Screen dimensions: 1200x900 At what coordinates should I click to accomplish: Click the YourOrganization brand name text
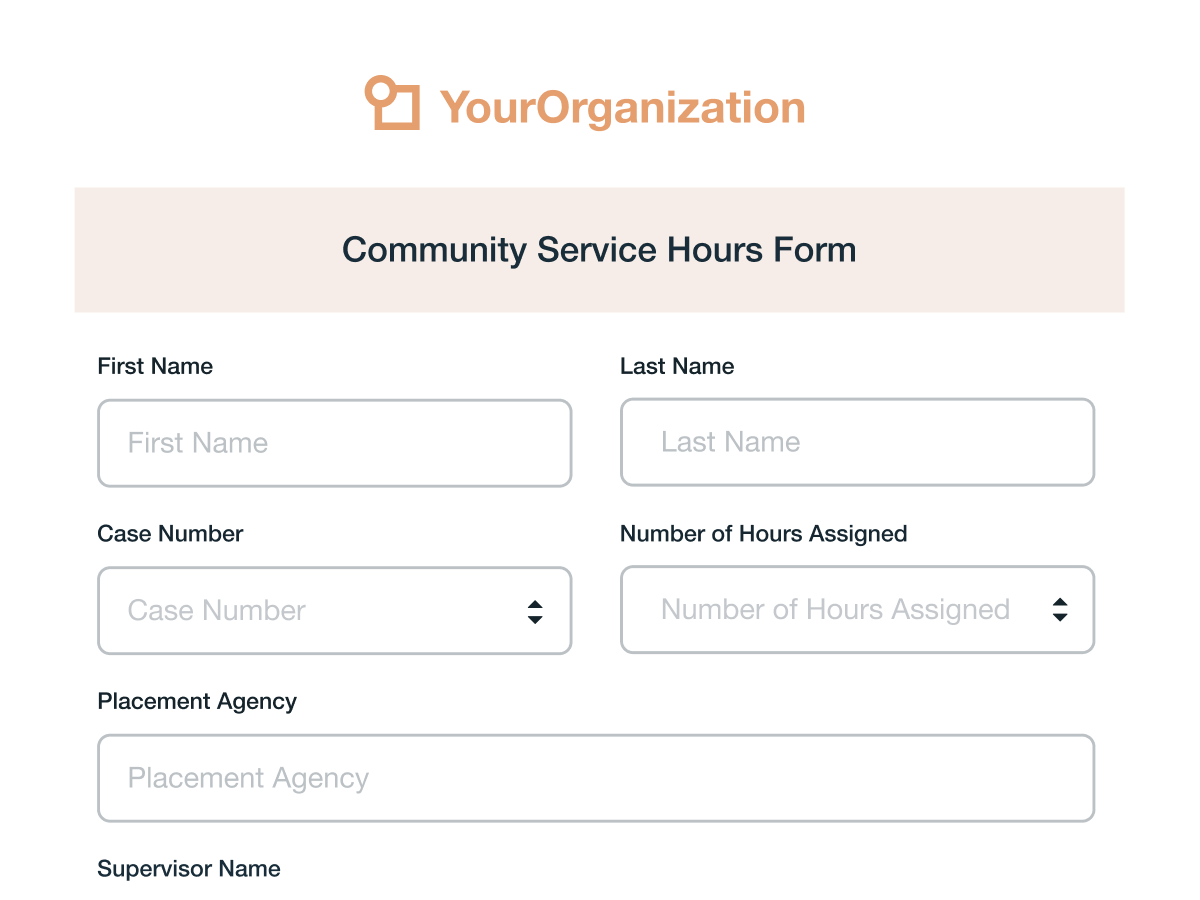[621, 105]
